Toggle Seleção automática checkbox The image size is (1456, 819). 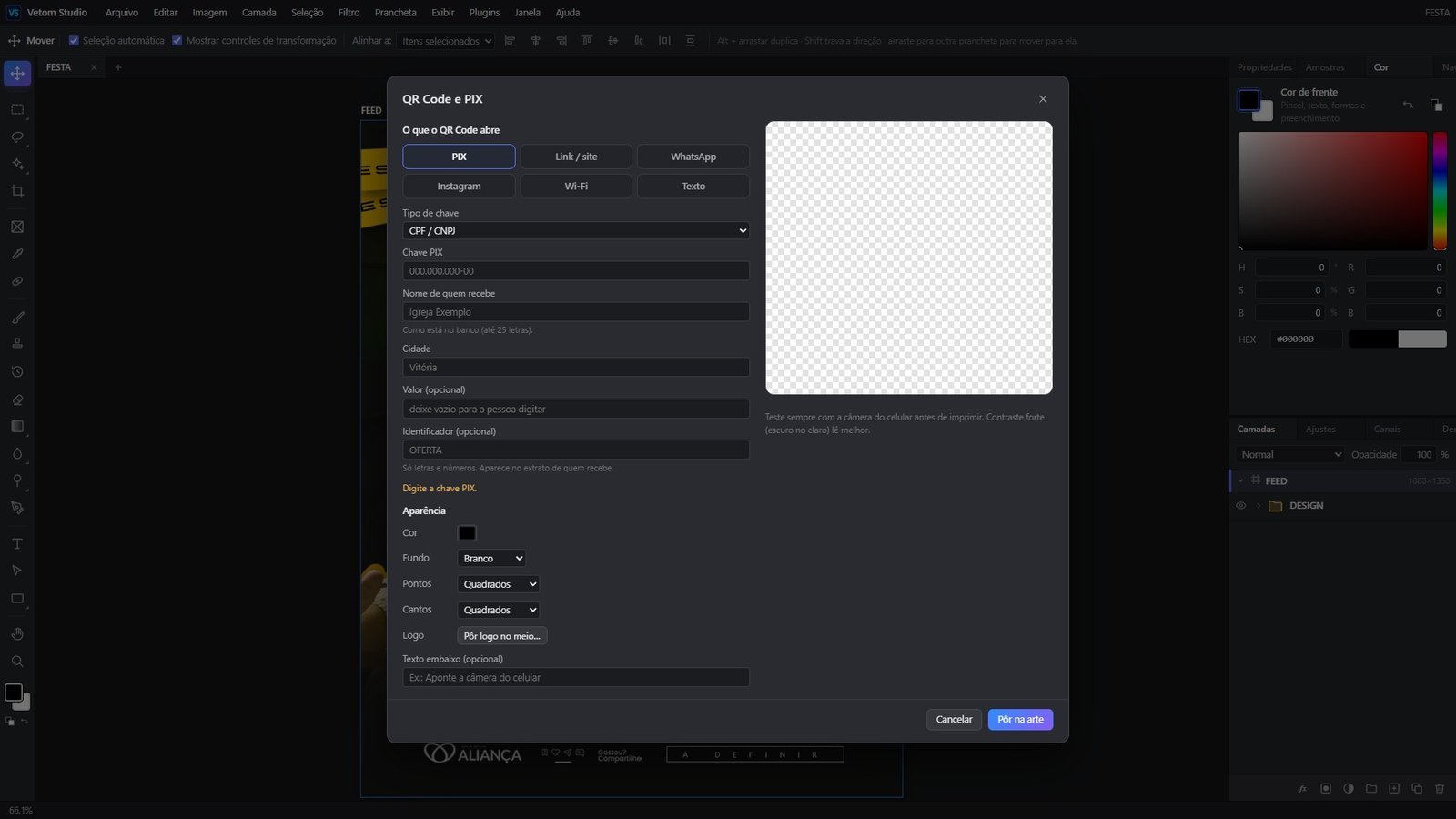tap(75, 41)
